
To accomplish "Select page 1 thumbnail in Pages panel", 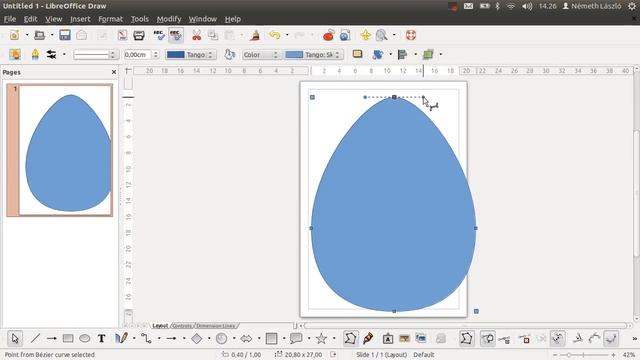I will tap(60, 150).
